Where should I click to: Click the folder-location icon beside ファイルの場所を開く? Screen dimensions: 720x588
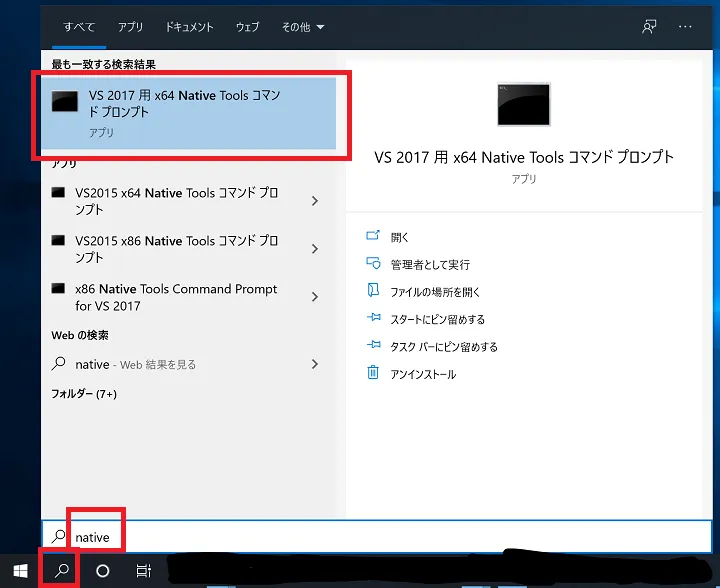click(373, 290)
